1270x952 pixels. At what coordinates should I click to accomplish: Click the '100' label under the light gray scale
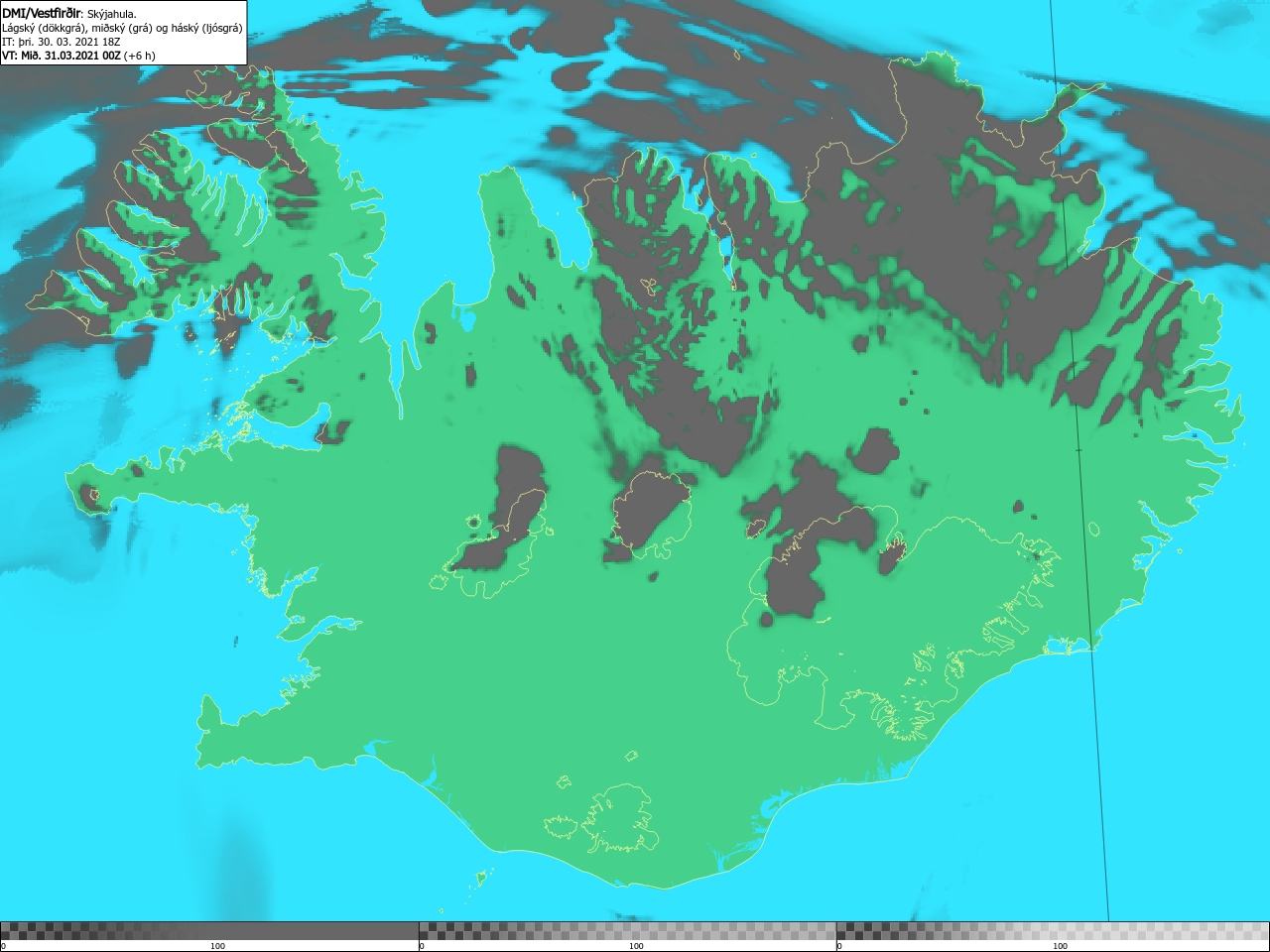point(1060,946)
